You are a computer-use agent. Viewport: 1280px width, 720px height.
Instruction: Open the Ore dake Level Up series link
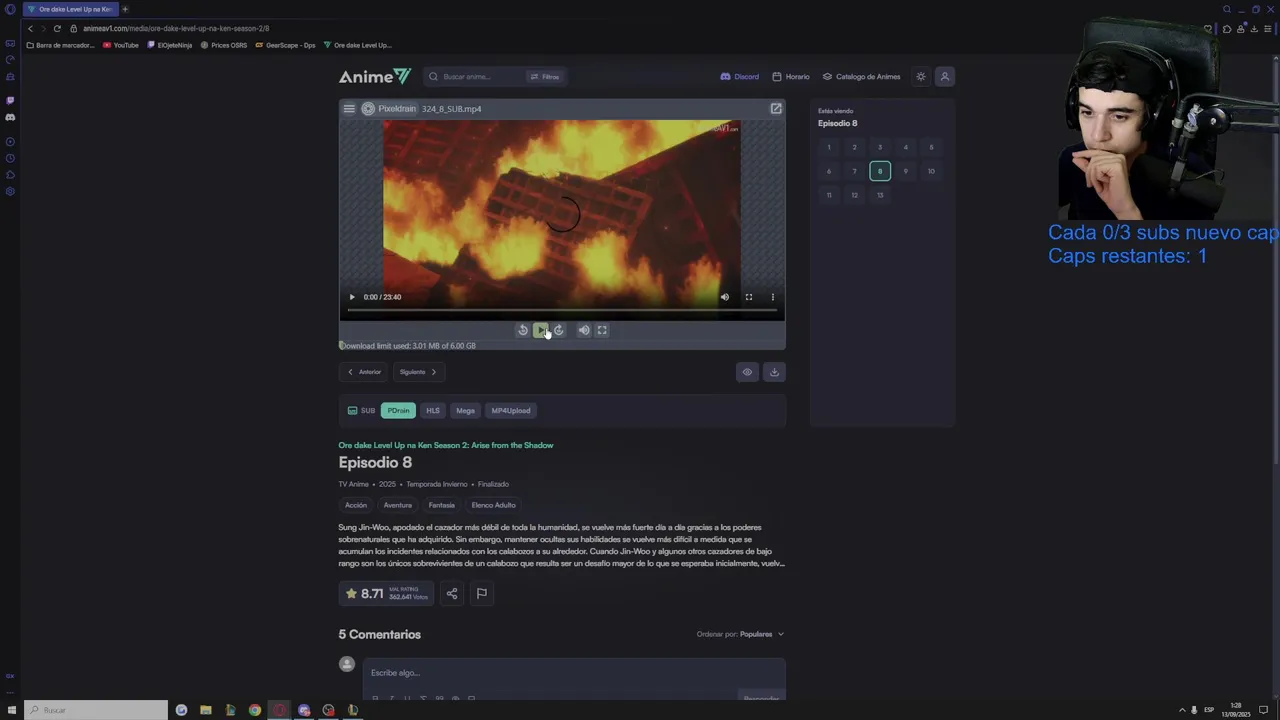tap(446, 445)
